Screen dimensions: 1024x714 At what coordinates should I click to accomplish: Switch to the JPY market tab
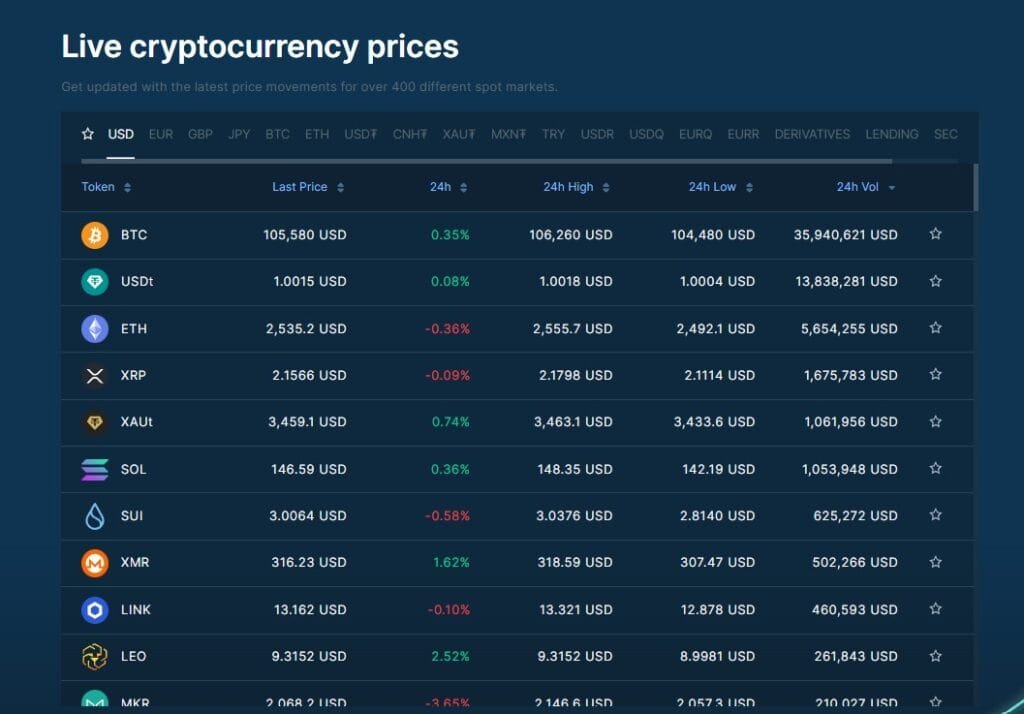click(x=239, y=135)
